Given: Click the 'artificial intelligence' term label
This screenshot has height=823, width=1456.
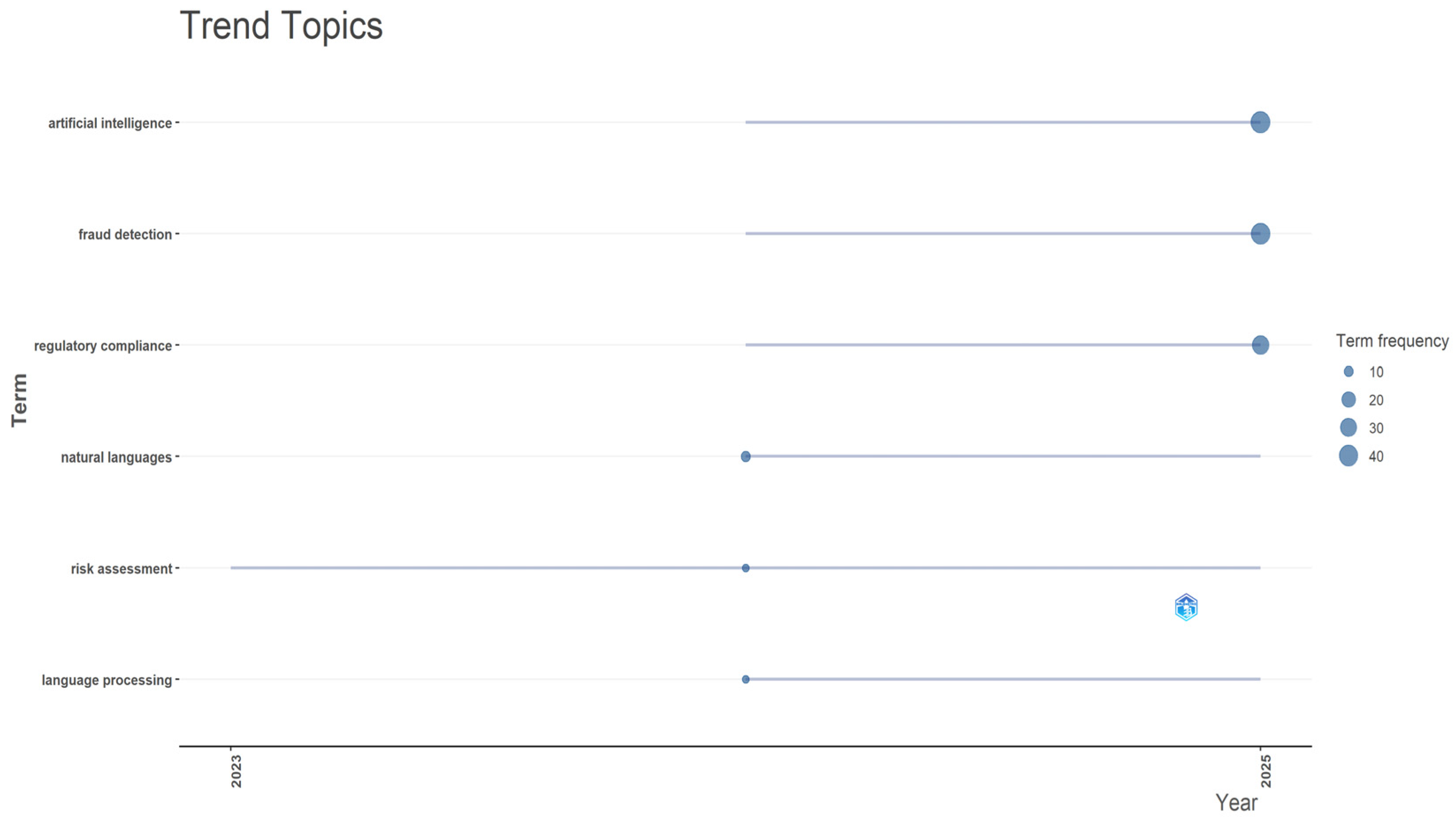Looking at the screenshot, I should (x=110, y=123).
